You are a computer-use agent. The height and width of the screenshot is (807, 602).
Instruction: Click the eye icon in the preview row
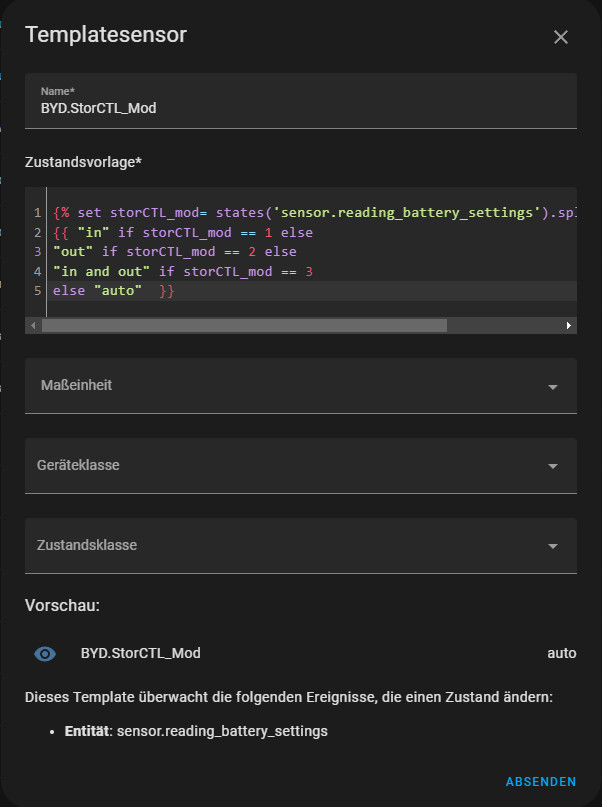pyautogui.click(x=45, y=654)
